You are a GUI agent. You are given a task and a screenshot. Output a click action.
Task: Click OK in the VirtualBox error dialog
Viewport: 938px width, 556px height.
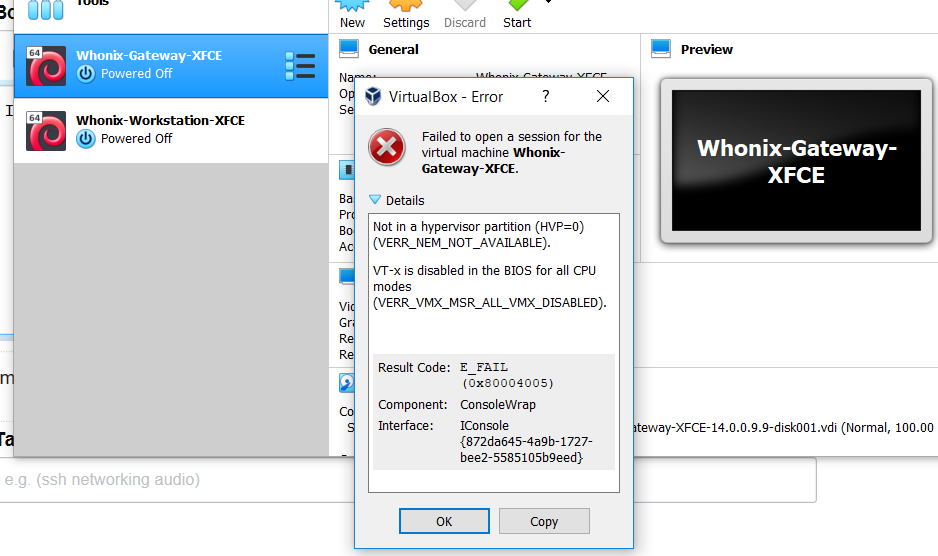[444, 521]
